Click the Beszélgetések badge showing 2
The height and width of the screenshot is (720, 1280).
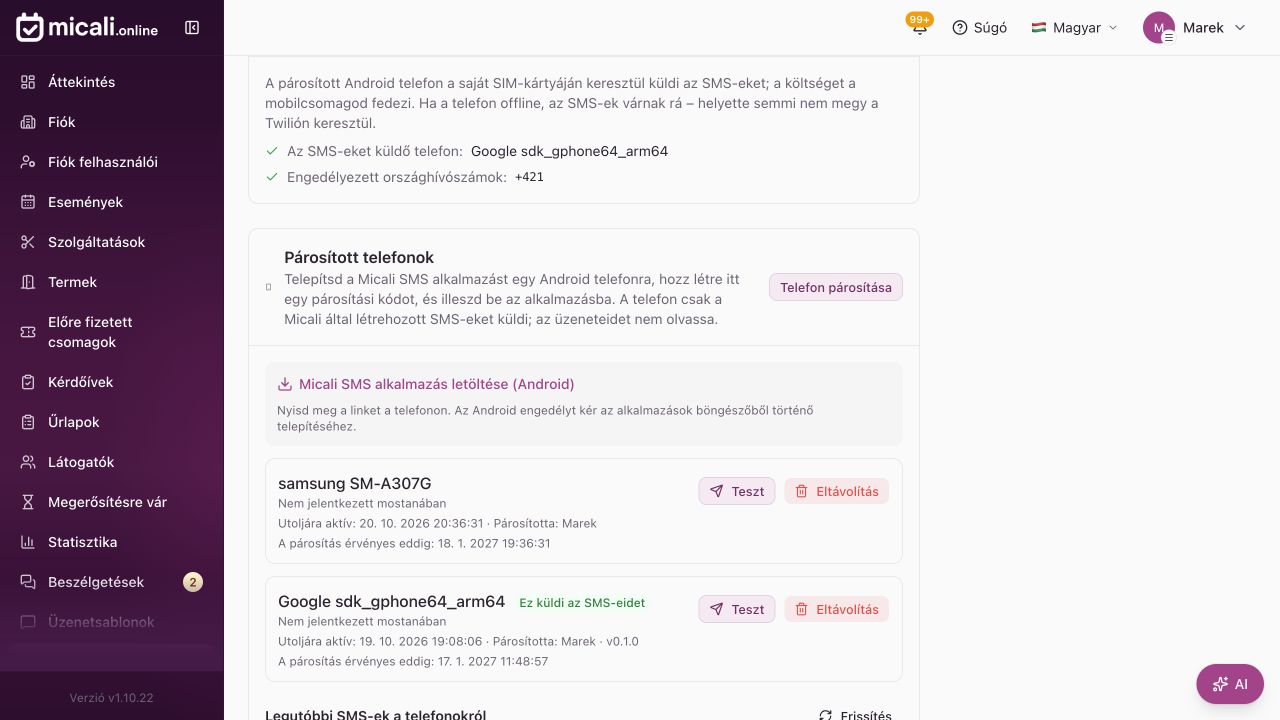[193, 582]
